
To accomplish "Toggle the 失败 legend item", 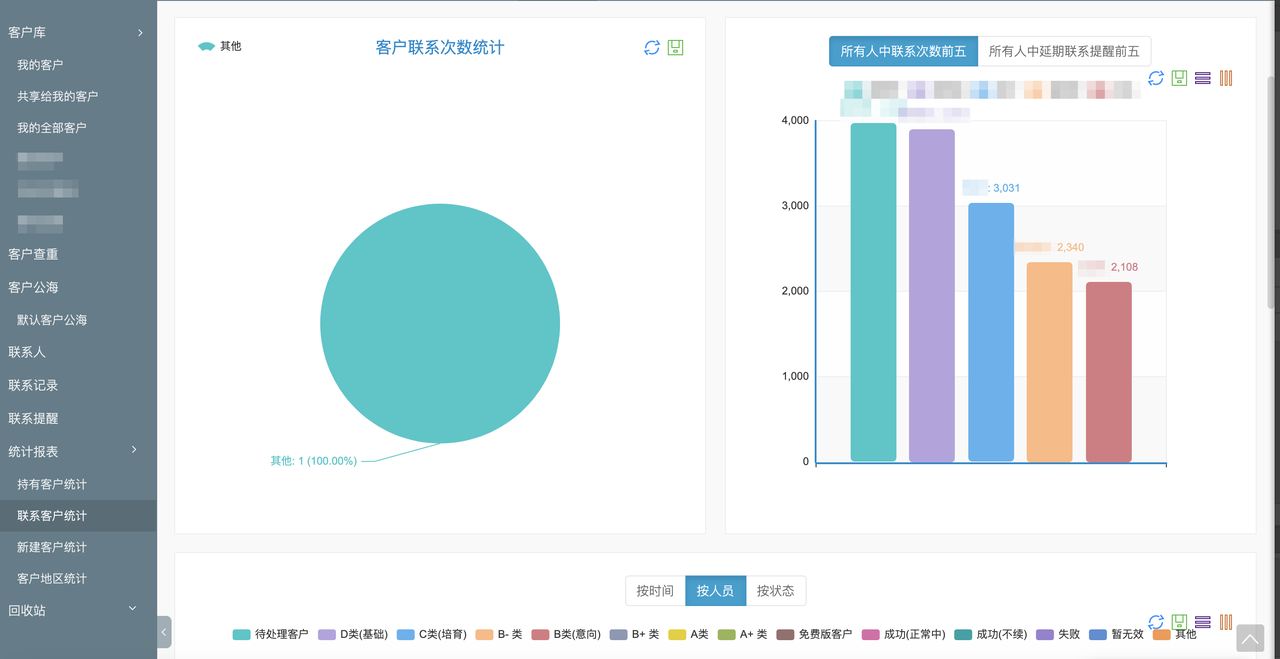I will [1066, 634].
